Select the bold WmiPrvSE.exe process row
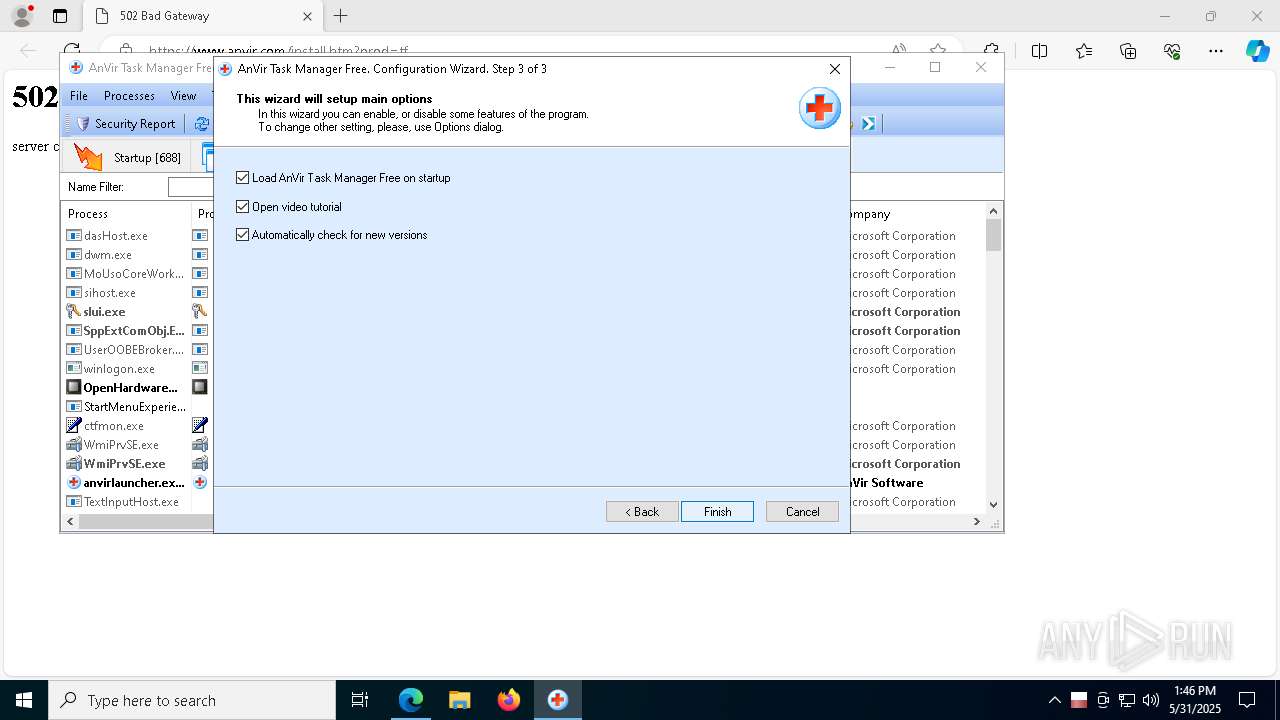Image resolution: width=1280 pixels, height=720 pixels. click(x=127, y=464)
